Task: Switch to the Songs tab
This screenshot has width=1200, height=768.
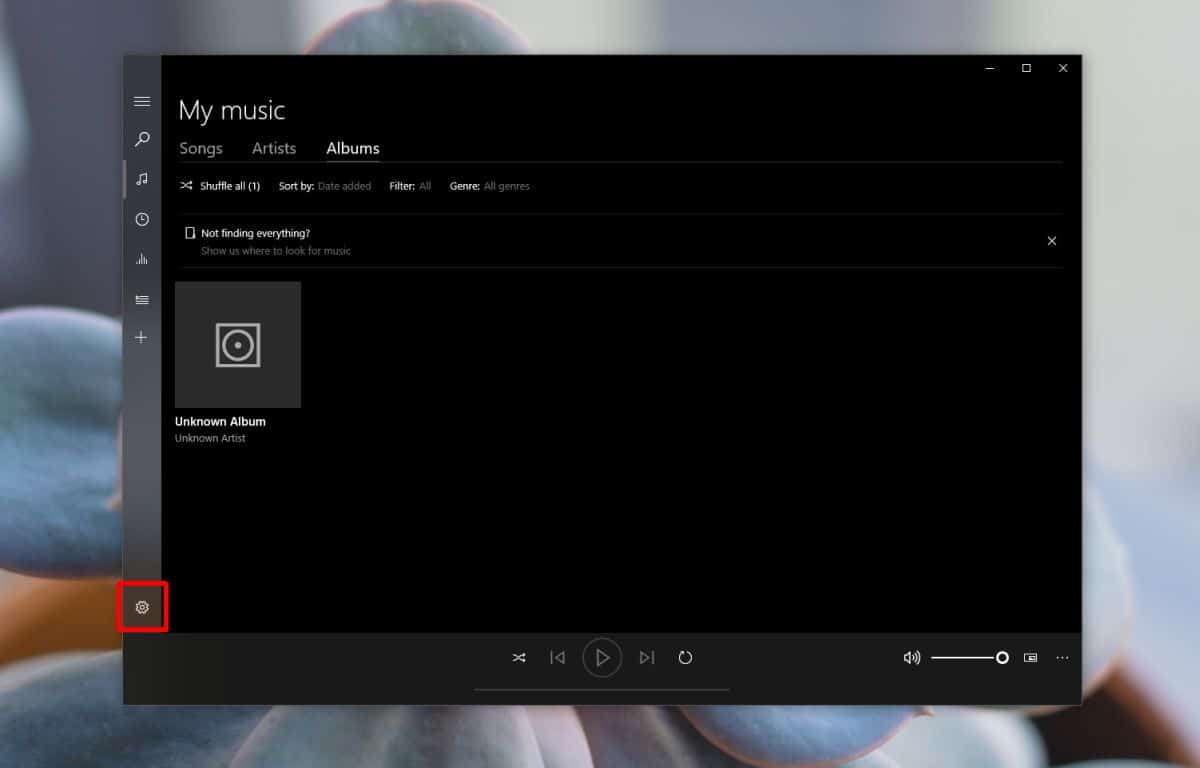Action: pos(201,148)
